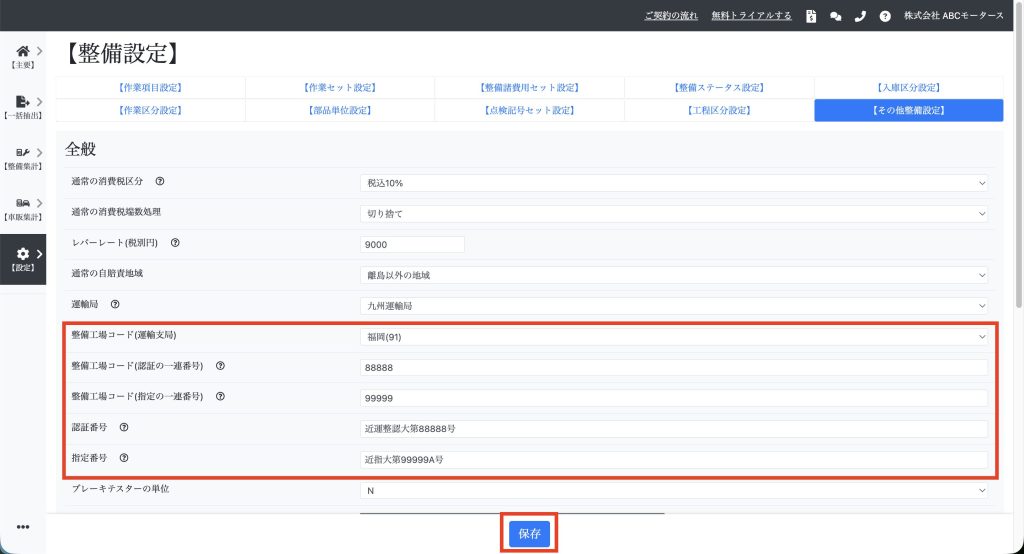The width and height of the screenshot is (1024, 554).
Task: Open the 【車販集計】 car sales icon
Action: click(x=22, y=204)
